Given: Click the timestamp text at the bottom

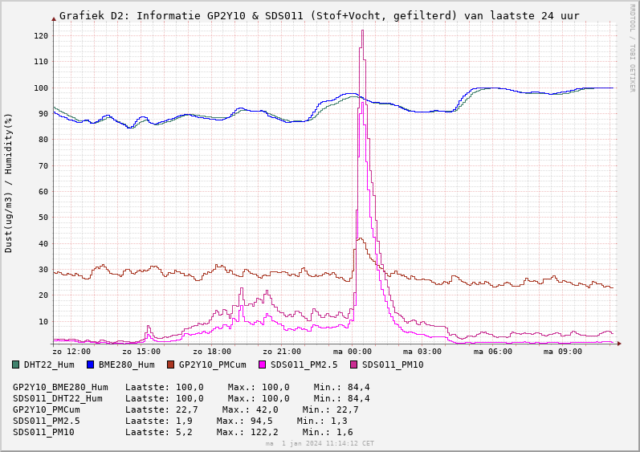Looking at the screenshot, I should [320, 443].
